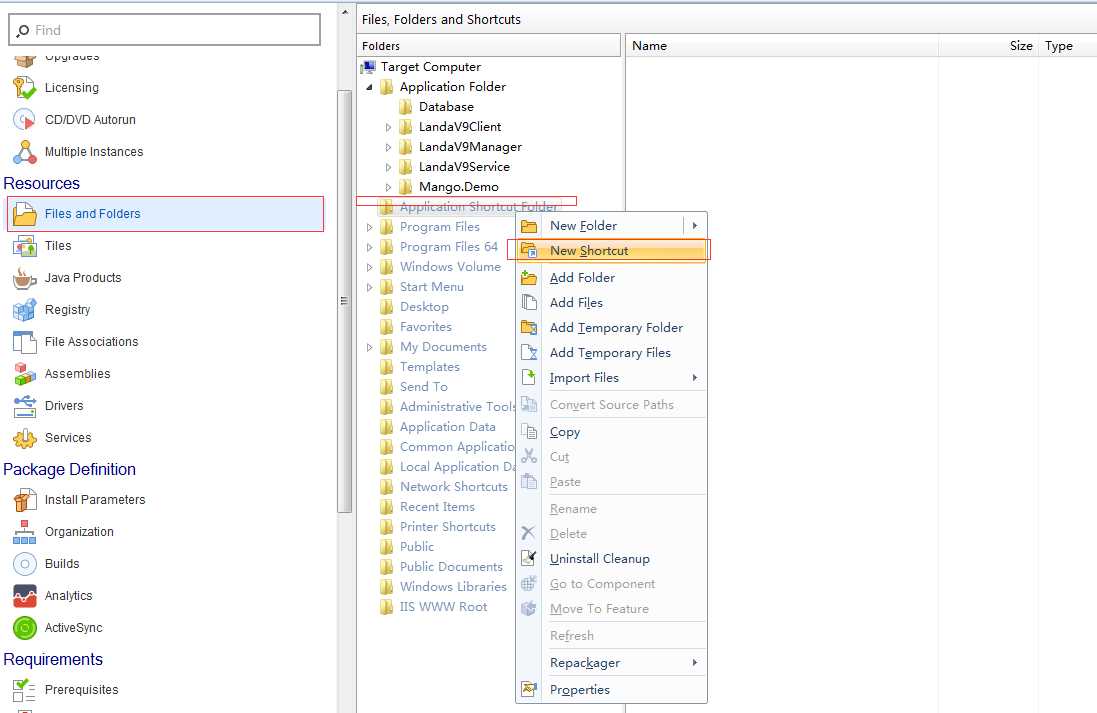The image size is (1097, 713).
Task: Select the Builds disc icon
Action: (x=24, y=564)
